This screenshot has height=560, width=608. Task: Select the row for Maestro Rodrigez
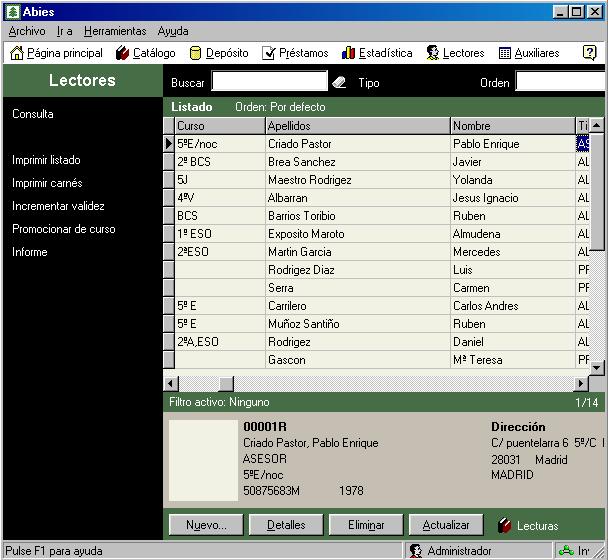click(309, 180)
